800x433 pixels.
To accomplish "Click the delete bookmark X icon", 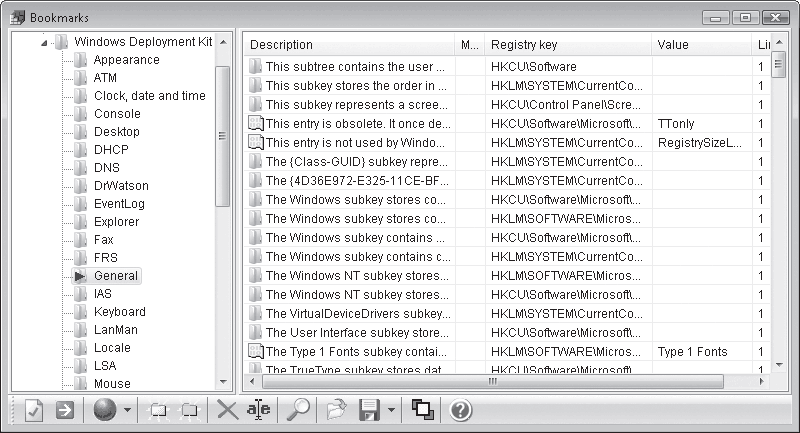I will click(228, 410).
